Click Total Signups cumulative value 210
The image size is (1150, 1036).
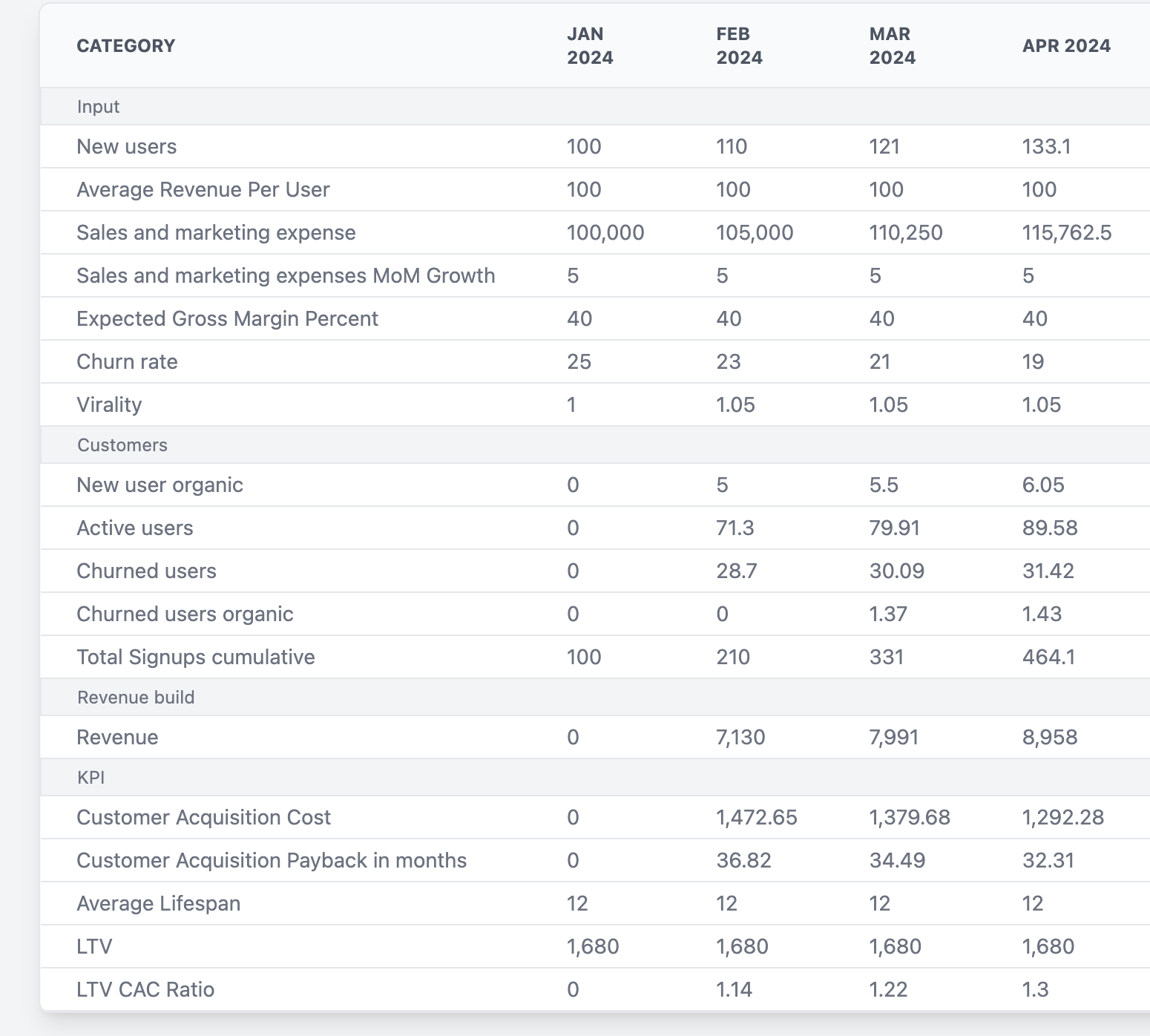pos(733,657)
